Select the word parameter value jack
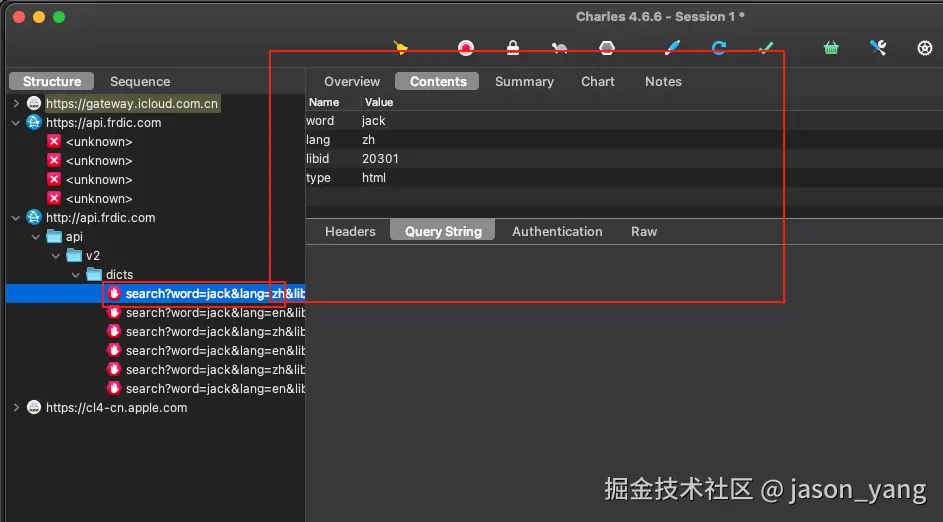This screenshot has width=943, height=522. (373, 121)
